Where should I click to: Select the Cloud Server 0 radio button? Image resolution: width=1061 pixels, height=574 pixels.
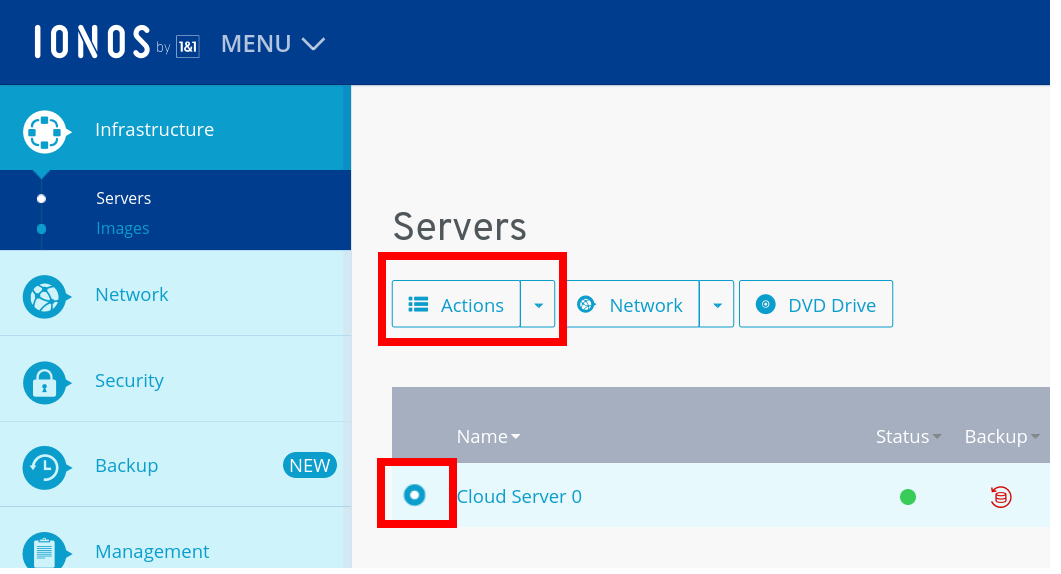[x=415, y=495]
